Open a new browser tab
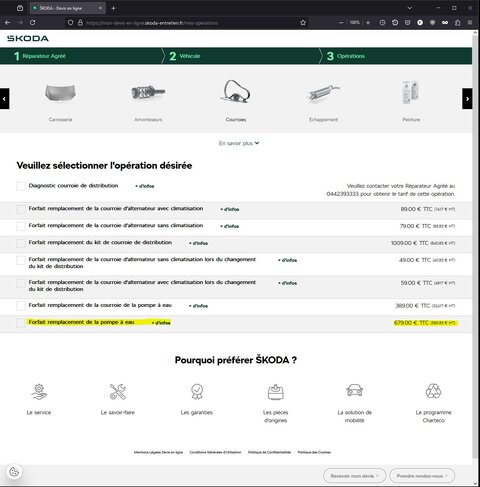480x487 pixels. click(x=113, y=8)
